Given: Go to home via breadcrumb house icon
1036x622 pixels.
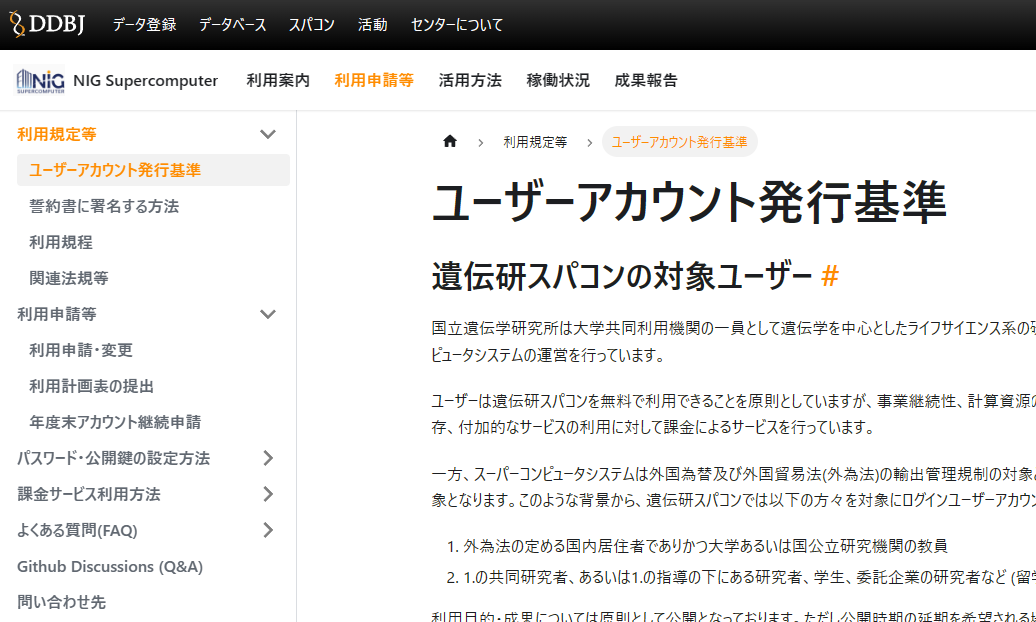Looking at the screenshot, I should click(450, 141).
